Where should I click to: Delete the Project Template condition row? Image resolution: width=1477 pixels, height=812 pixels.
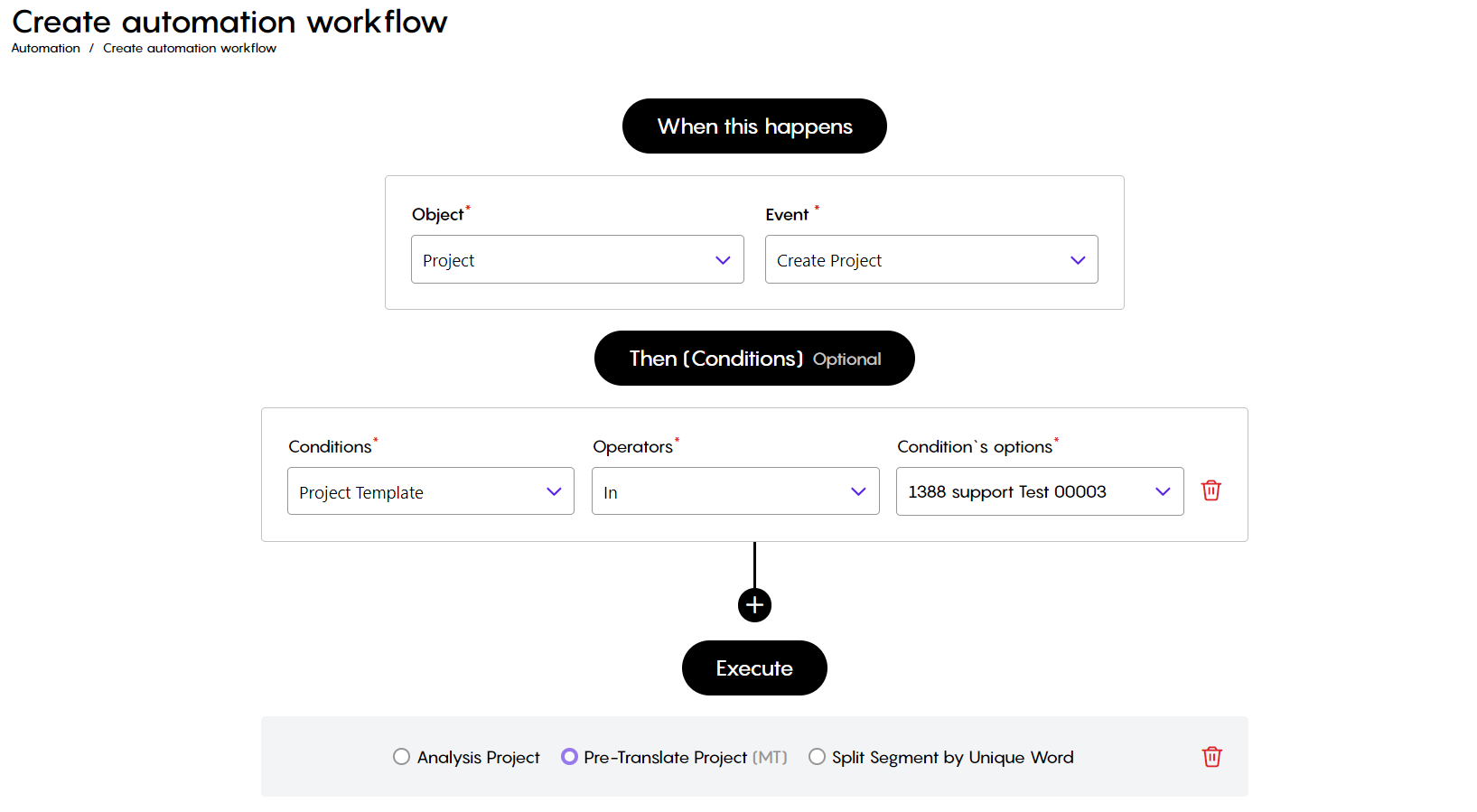click(x=1211, y=490)
